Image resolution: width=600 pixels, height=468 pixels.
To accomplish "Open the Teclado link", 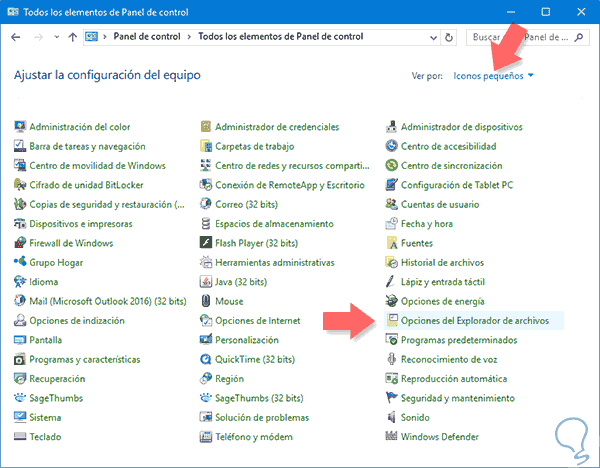I will point(45,437).
